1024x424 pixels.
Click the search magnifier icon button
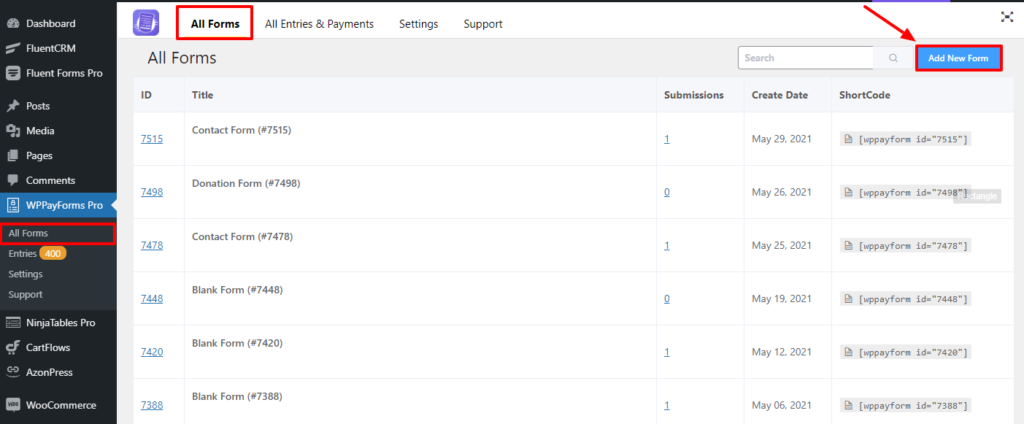point(893,58)
